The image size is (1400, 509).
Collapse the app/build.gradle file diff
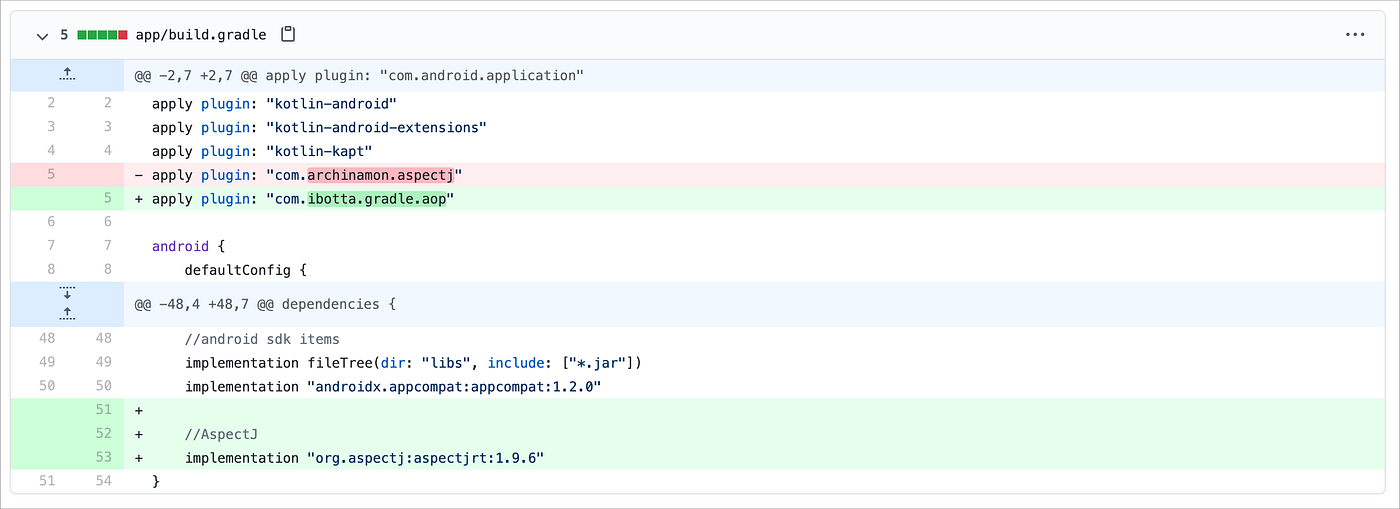42,35
